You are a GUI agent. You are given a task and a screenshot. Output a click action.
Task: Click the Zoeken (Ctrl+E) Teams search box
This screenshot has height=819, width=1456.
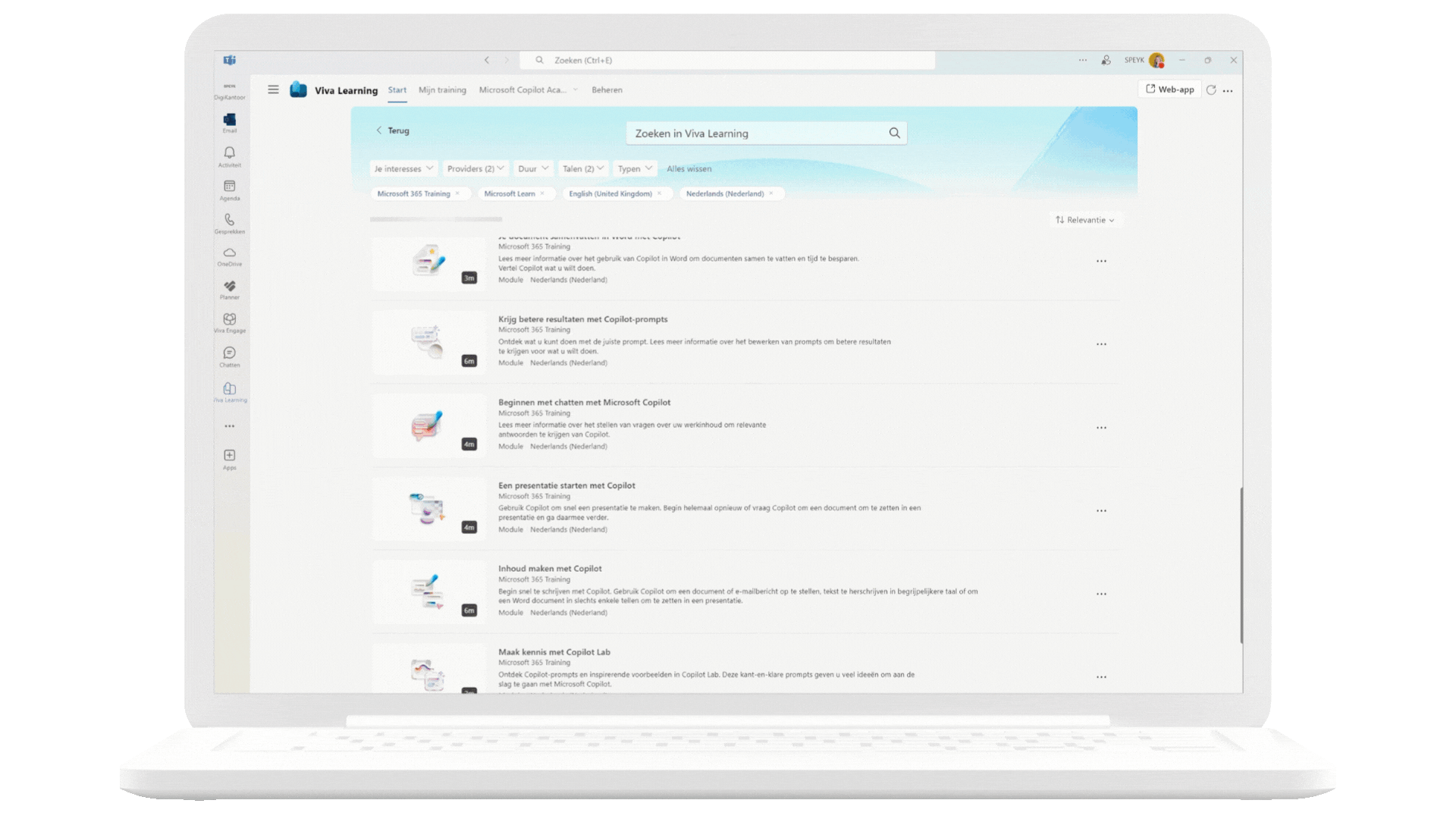click(x=727, y=60)
